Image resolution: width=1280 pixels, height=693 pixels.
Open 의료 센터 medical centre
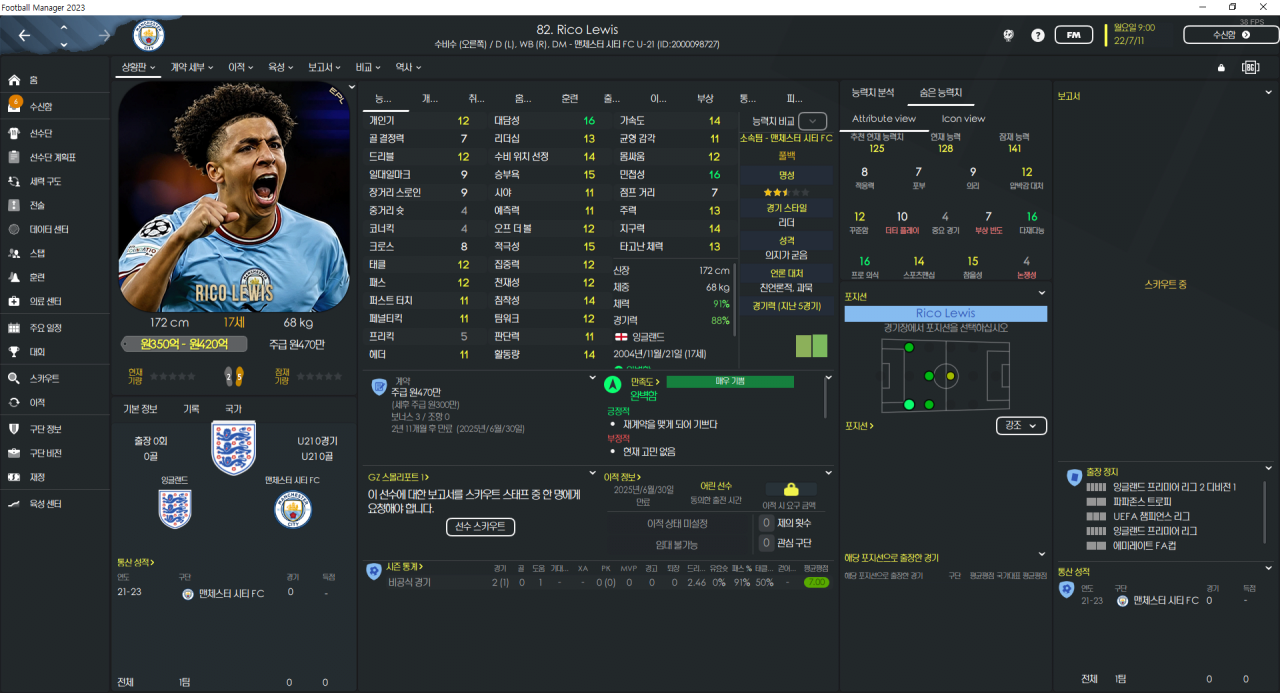(55, 301)
